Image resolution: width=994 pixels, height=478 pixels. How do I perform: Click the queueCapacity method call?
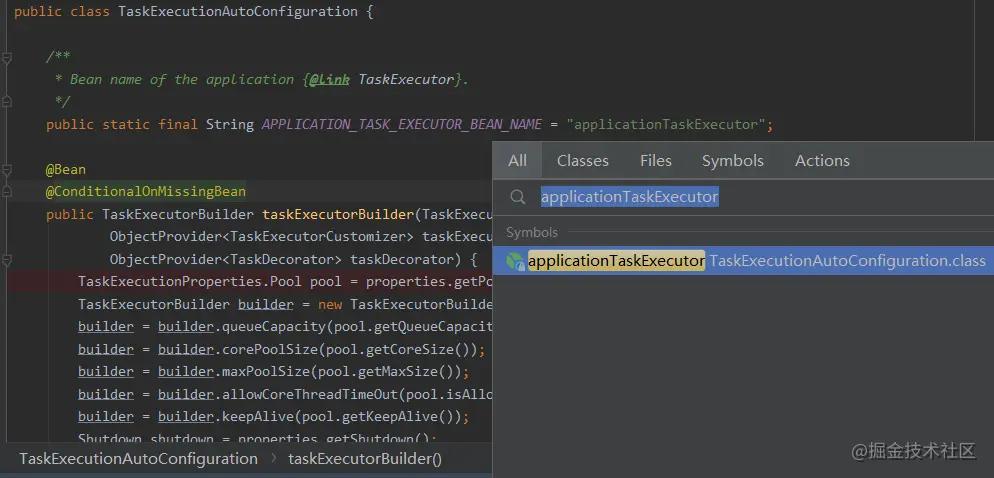[x=273, y=326]
